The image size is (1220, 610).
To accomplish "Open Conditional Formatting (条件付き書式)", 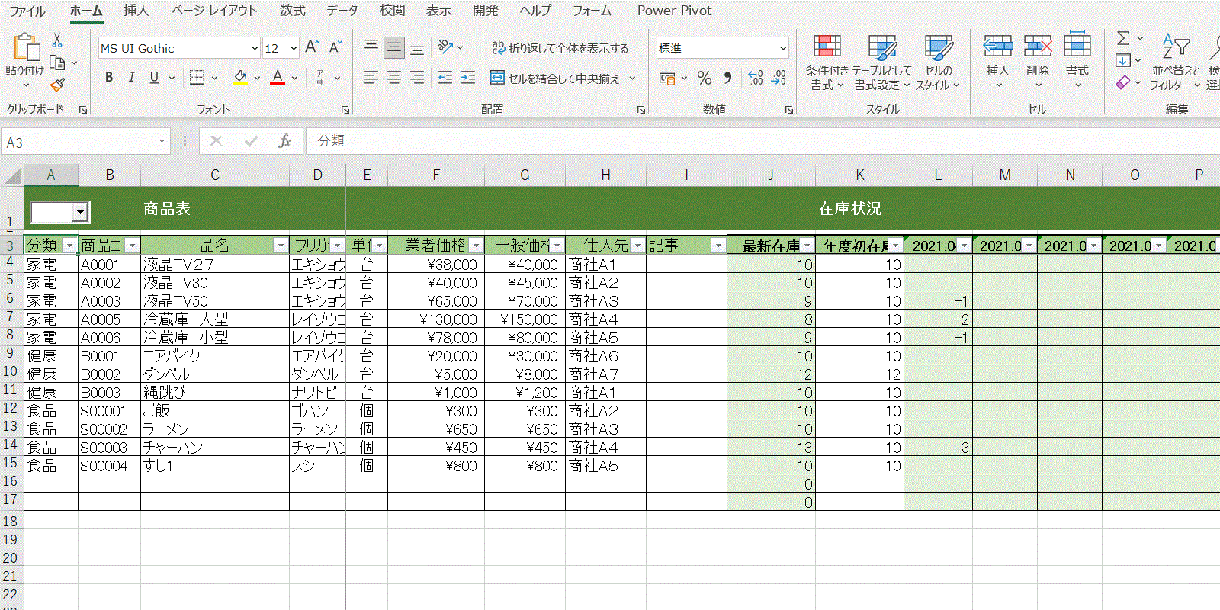I will click(827, 63).
